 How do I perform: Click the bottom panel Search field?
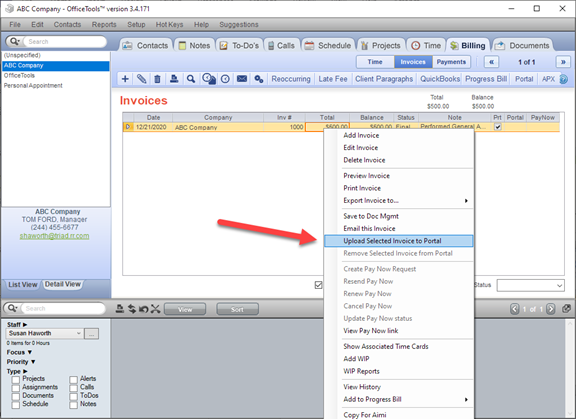(63, 308)
